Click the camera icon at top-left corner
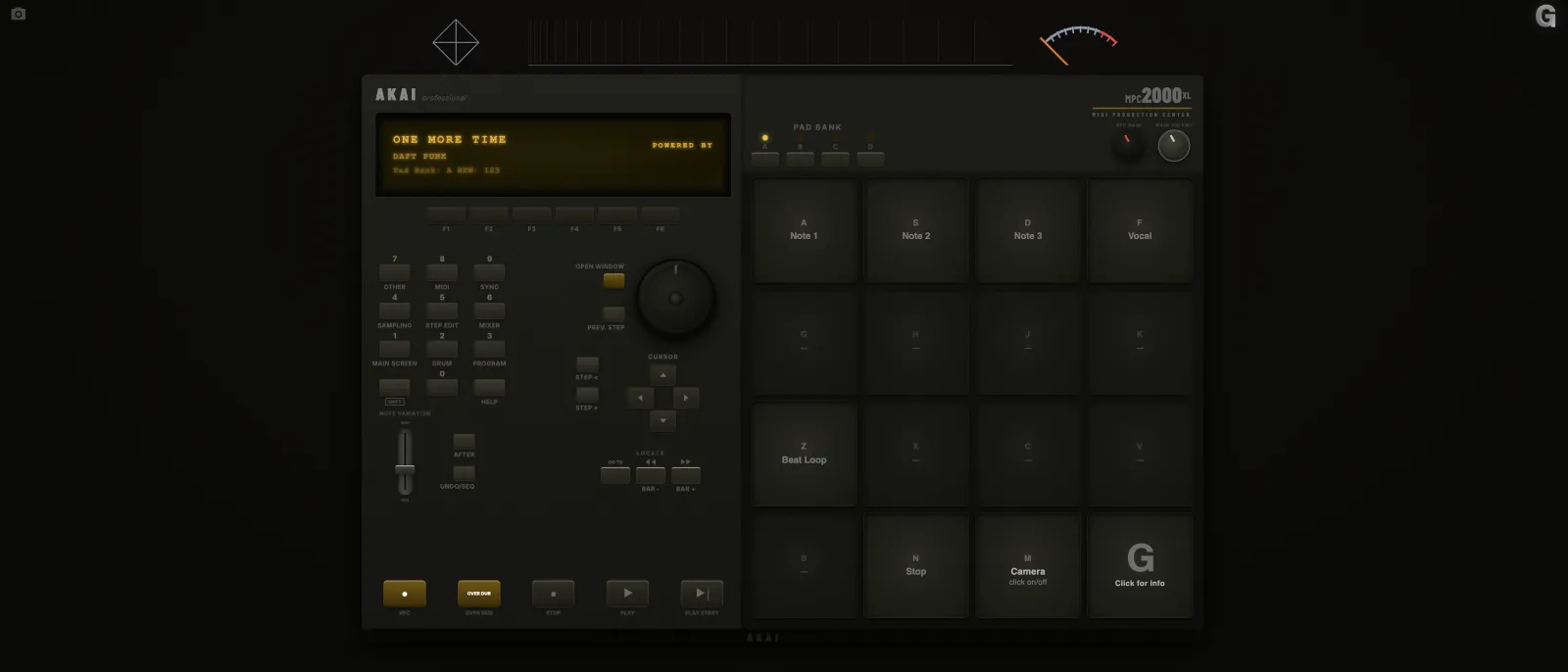1568x672 pixels. click(x=19, y=14)
